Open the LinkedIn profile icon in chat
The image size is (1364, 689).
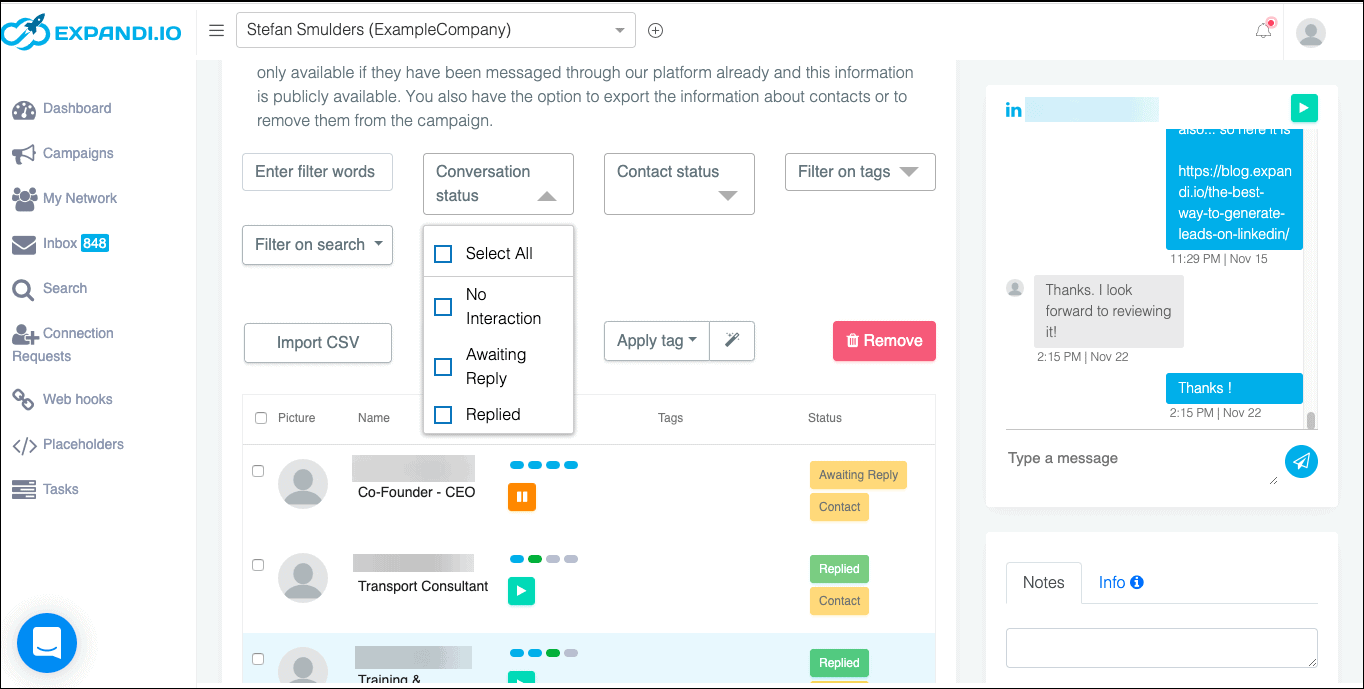coord(1014,109)
